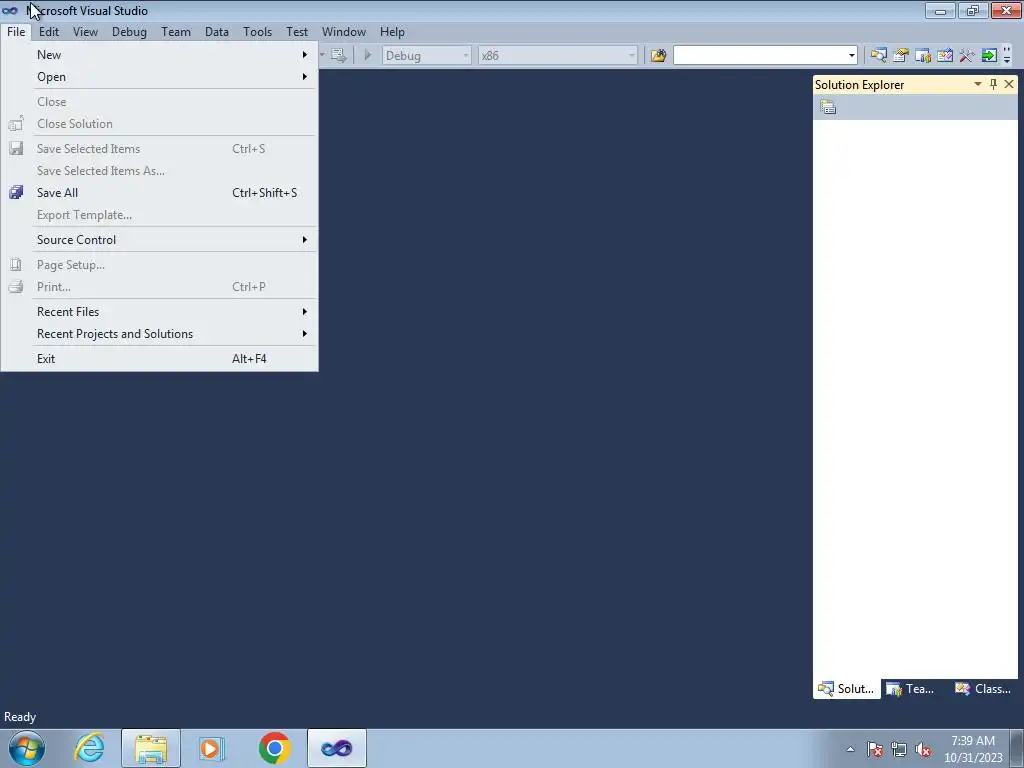The width and height of the screenshot is (1024, 768).
Task: Open Solution Explorer via toolbar icon
Action: point(879,56)
